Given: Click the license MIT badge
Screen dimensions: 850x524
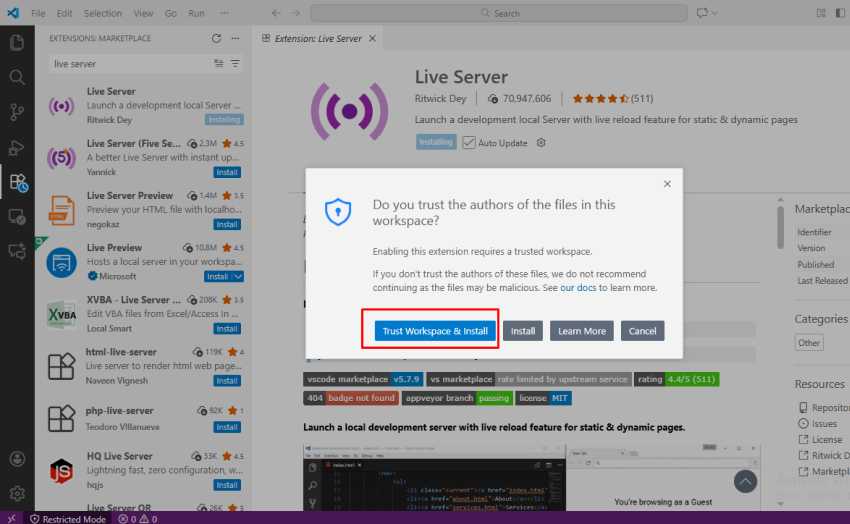Looking at the screenshot, I should (x=544, y=398).
